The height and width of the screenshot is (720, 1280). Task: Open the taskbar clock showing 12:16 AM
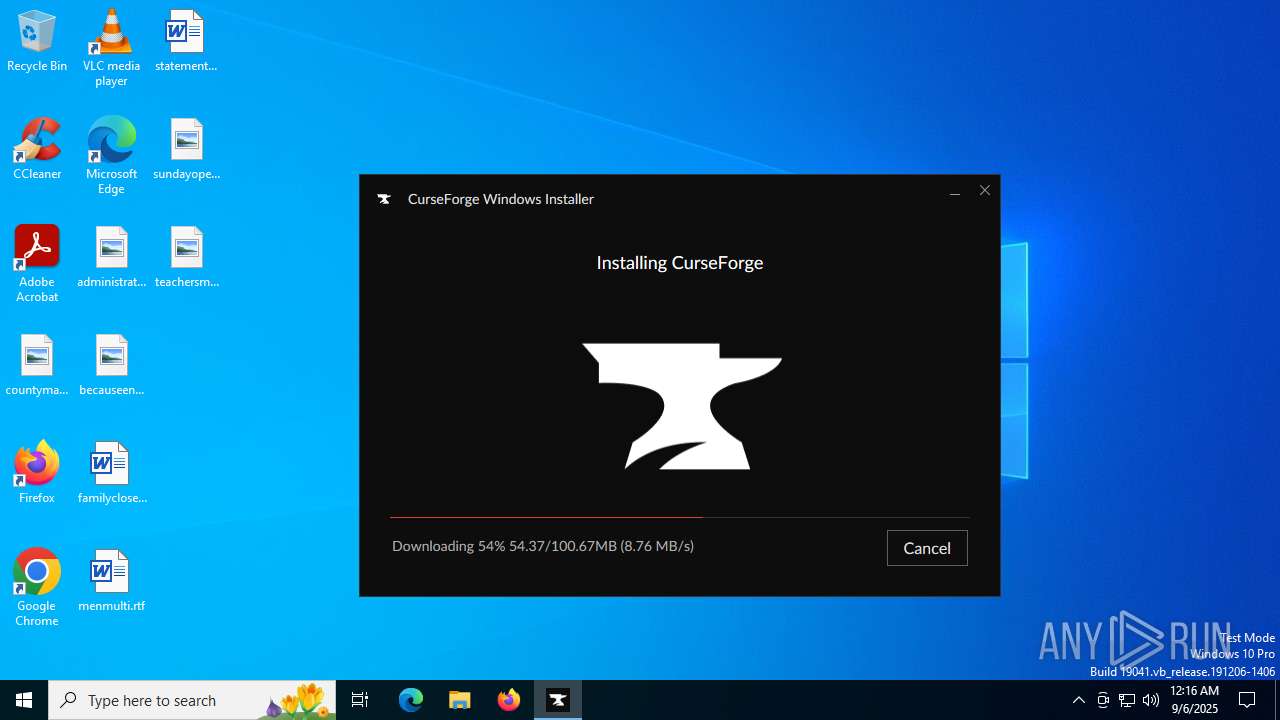click(1194, 700)
